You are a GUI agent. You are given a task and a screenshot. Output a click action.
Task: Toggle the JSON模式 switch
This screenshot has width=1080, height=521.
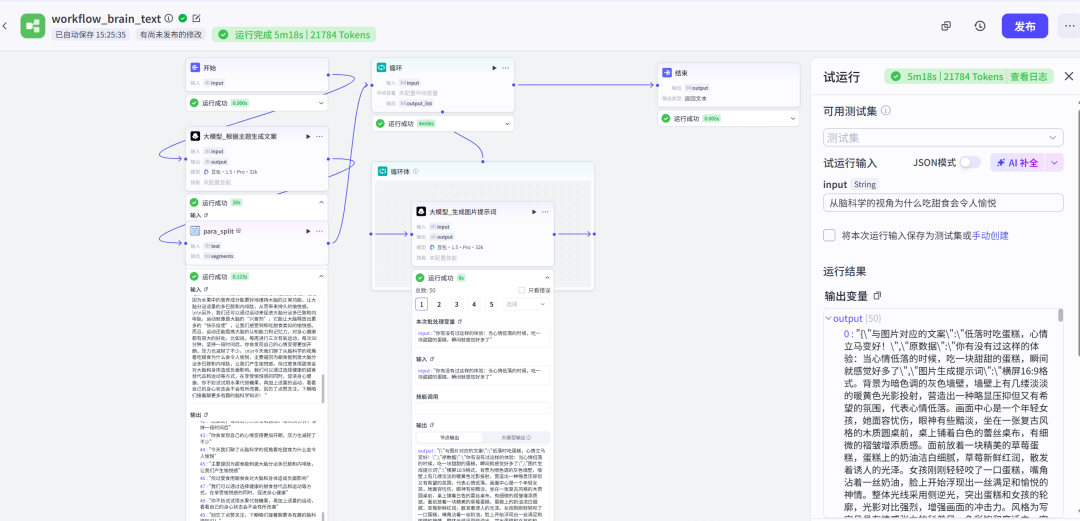[x=969, y=162]
